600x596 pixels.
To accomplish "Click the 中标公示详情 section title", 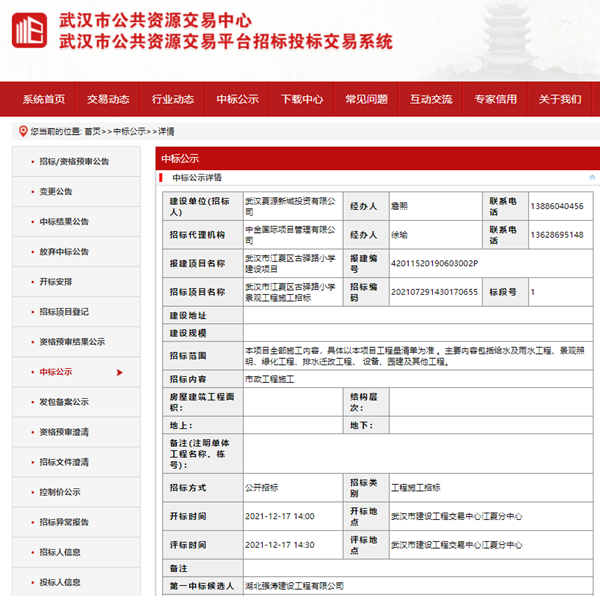I will pyautogui.click(x=197, y=177).
